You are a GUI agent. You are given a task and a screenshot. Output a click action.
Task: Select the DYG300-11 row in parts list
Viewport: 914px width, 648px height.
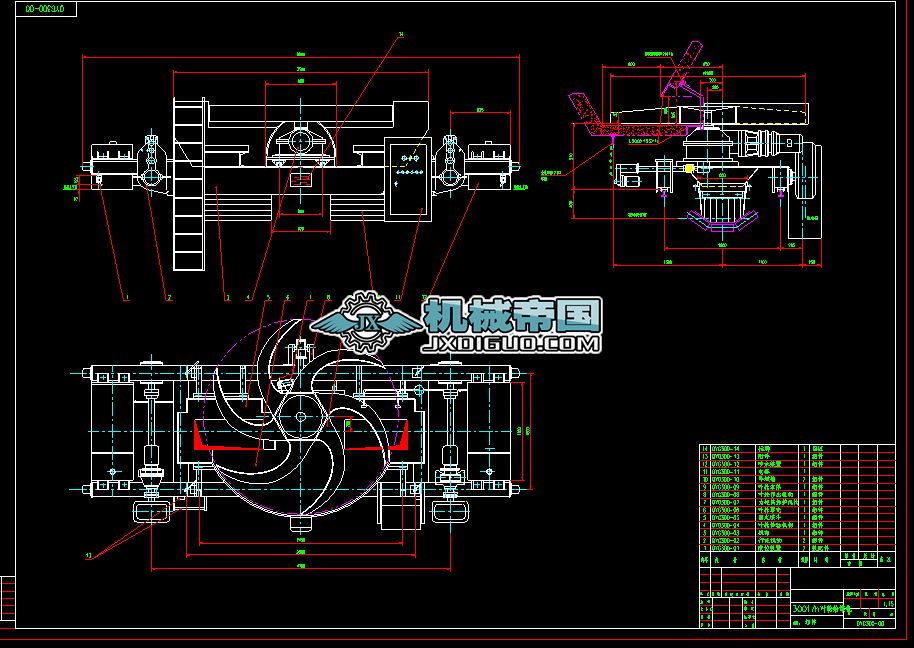coord(797,471)
